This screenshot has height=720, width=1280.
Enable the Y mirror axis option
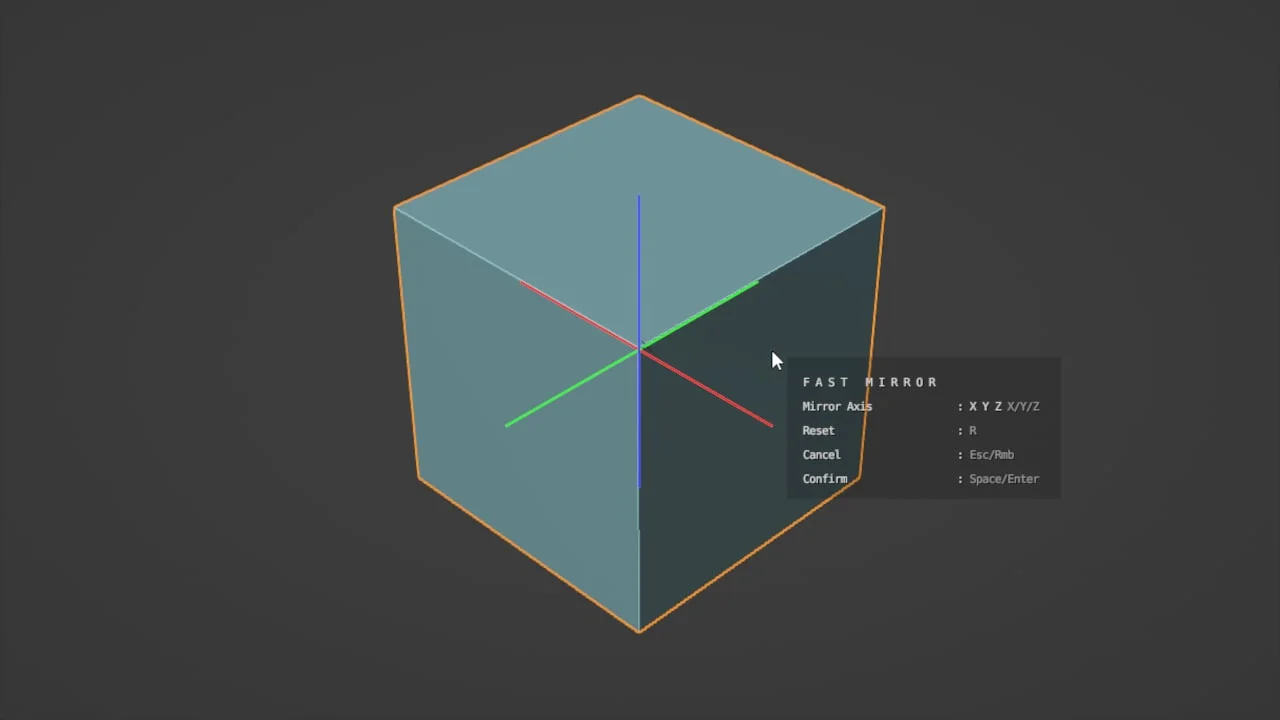tap(984, 406)
